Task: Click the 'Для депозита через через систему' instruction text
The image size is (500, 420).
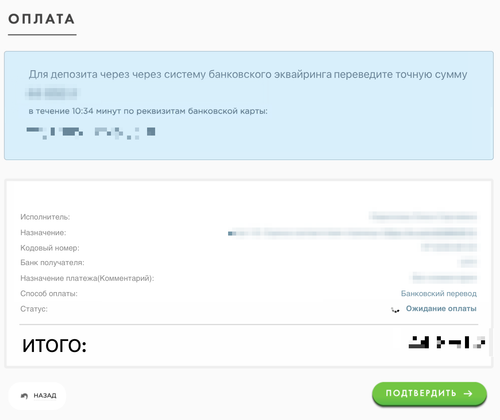Action: point(248,74)
